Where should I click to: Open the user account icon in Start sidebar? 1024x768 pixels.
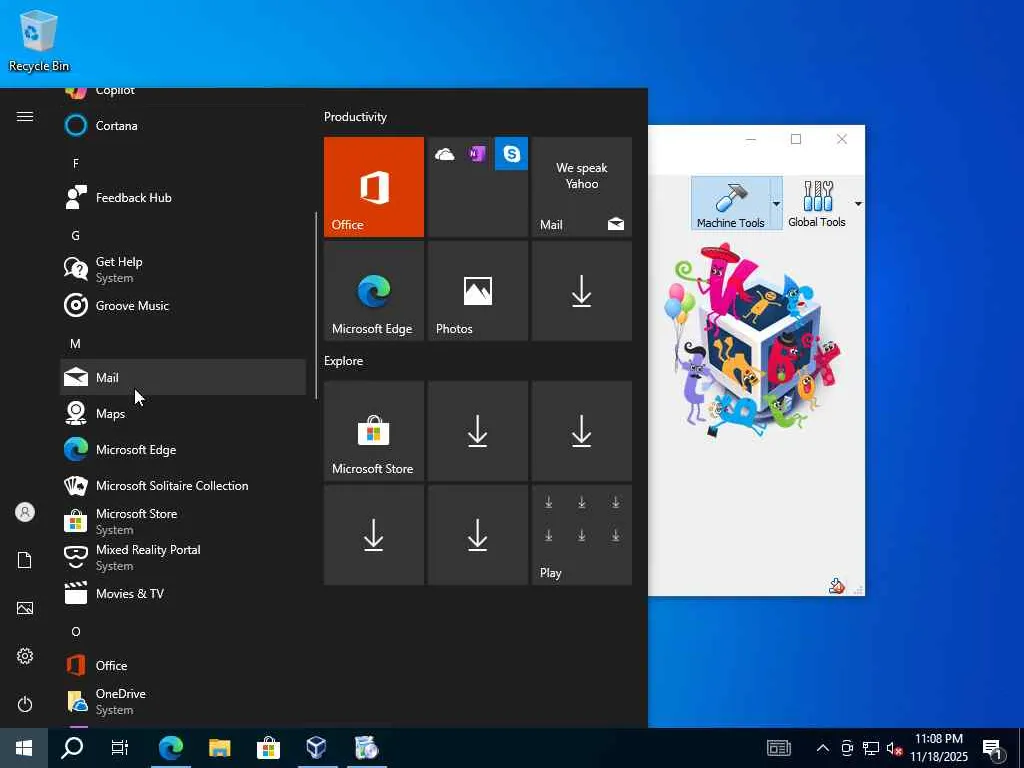[25, 512]
